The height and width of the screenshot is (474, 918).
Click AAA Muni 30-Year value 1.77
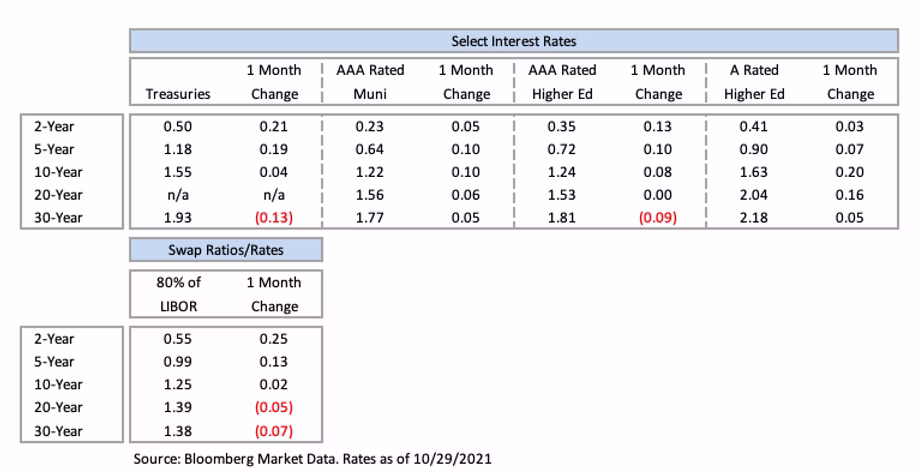coord(370,218)
